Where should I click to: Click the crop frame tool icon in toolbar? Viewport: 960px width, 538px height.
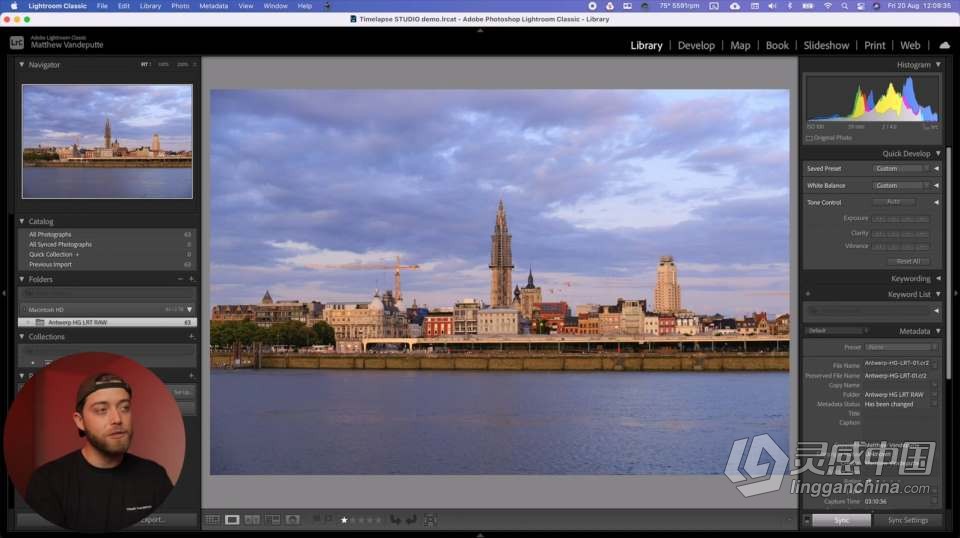tap(430, 520)
